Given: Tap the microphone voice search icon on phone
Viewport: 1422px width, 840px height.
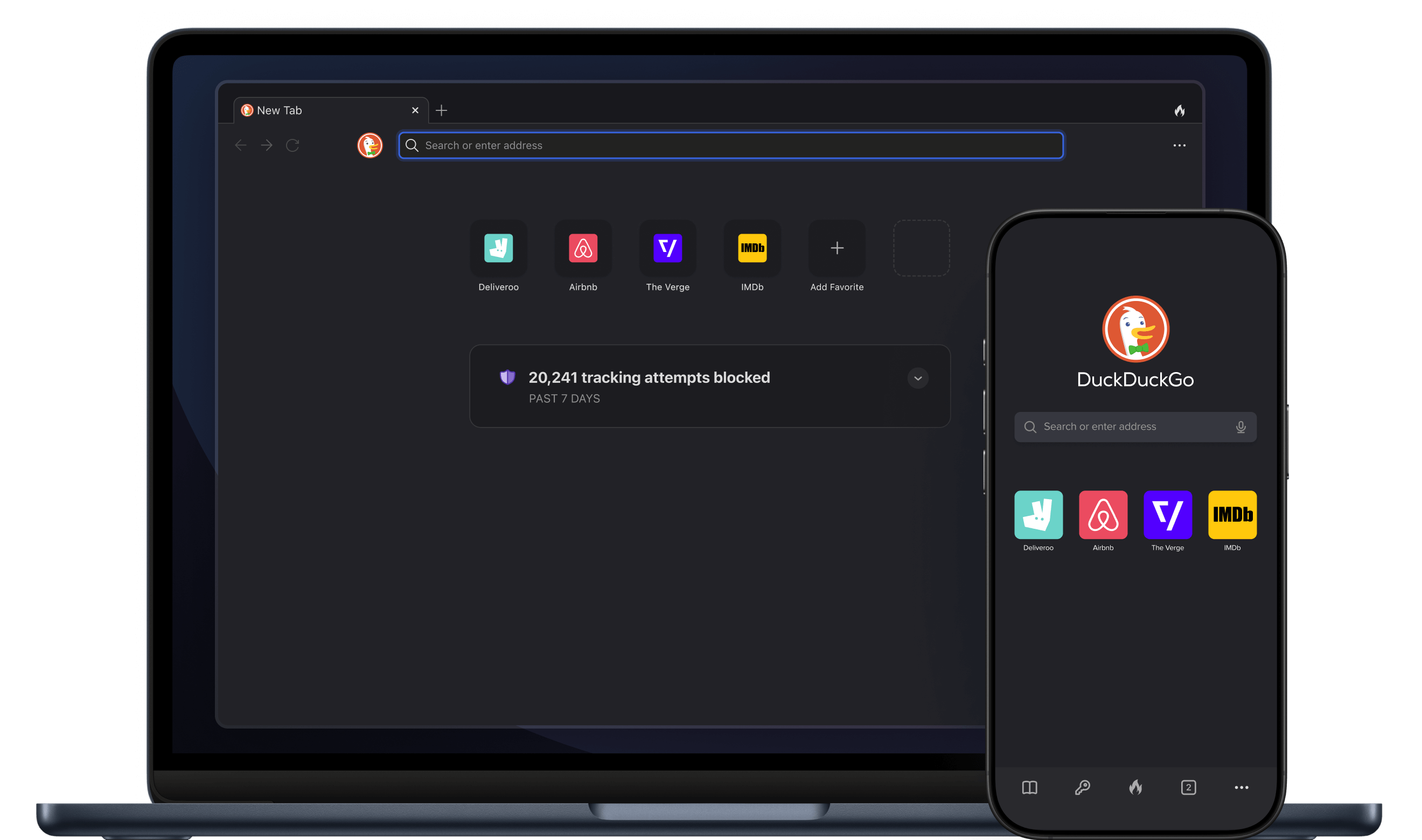Looking at the screenshot, I should pyautogui.click(x=1240, y=427).
